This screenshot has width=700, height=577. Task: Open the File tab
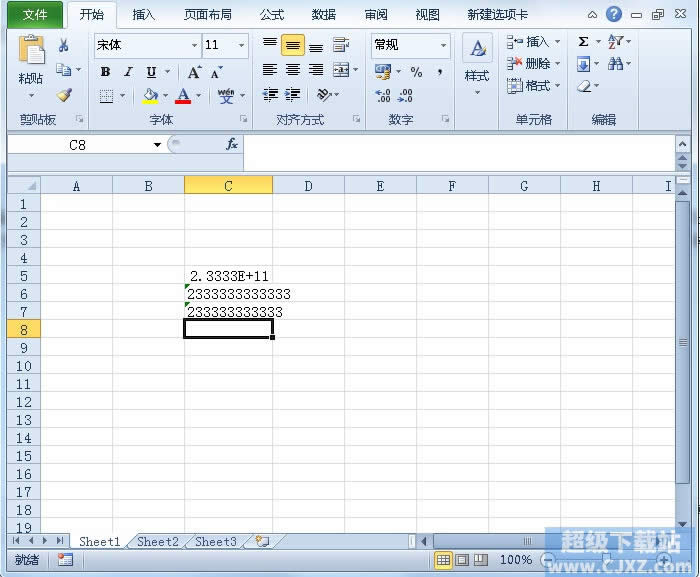coord(35,15)
